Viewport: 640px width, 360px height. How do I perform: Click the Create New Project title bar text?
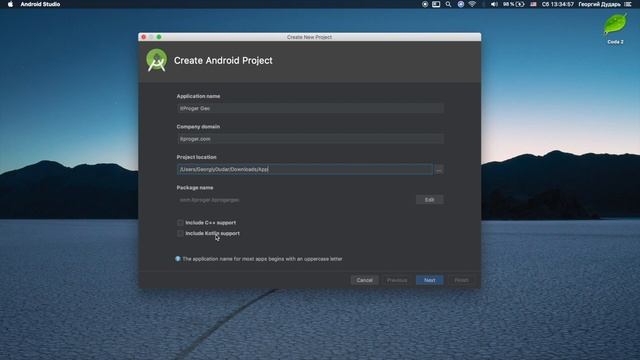point(309,37)
